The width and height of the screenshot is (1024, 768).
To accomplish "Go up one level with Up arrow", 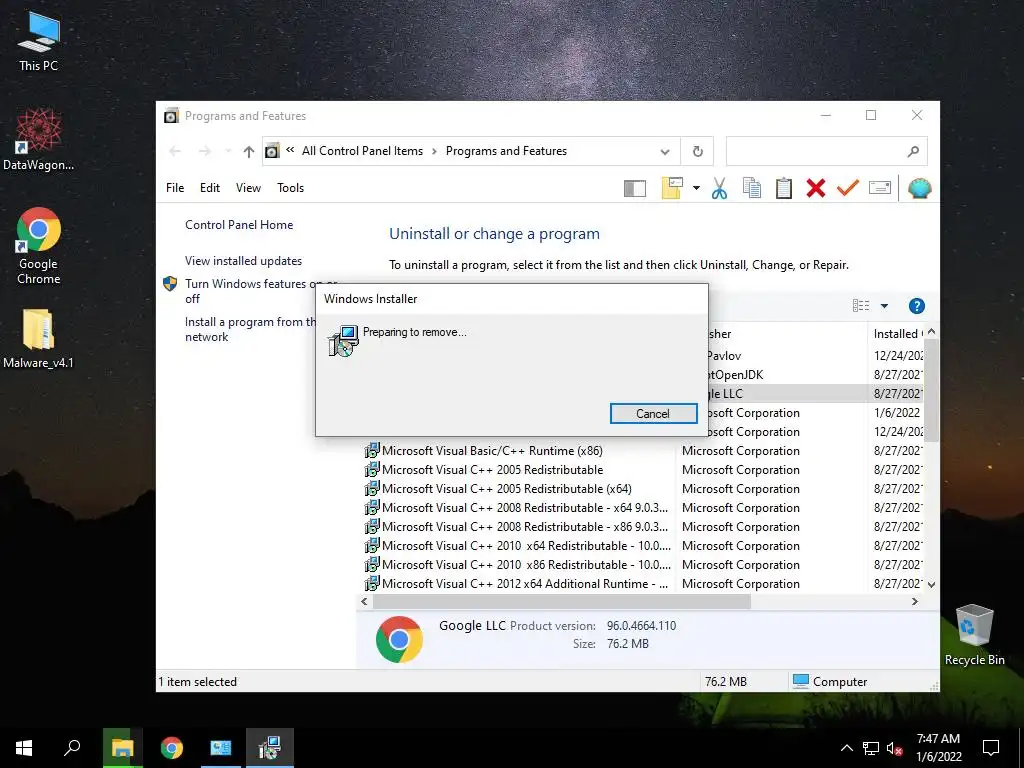I will pyautogui.click(x=249, y=152).
